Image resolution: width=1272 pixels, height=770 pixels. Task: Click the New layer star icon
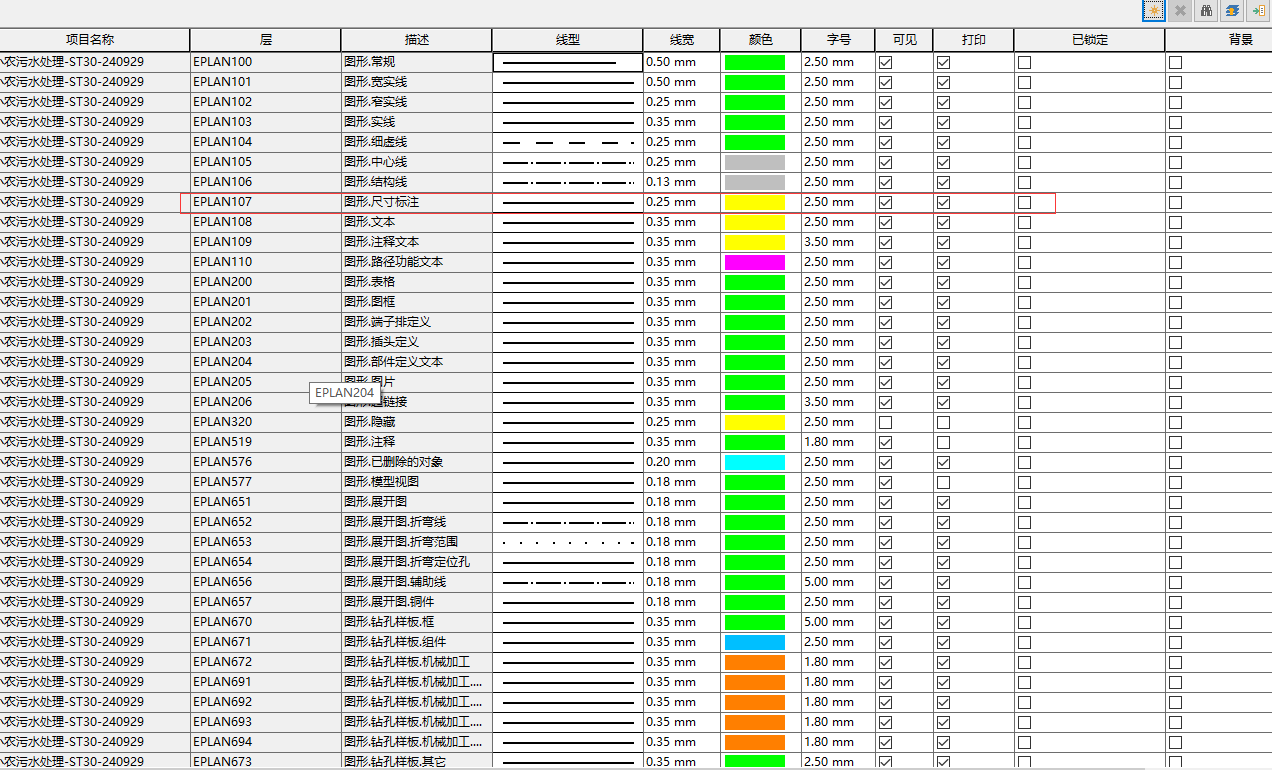(x=1154, y=11)
